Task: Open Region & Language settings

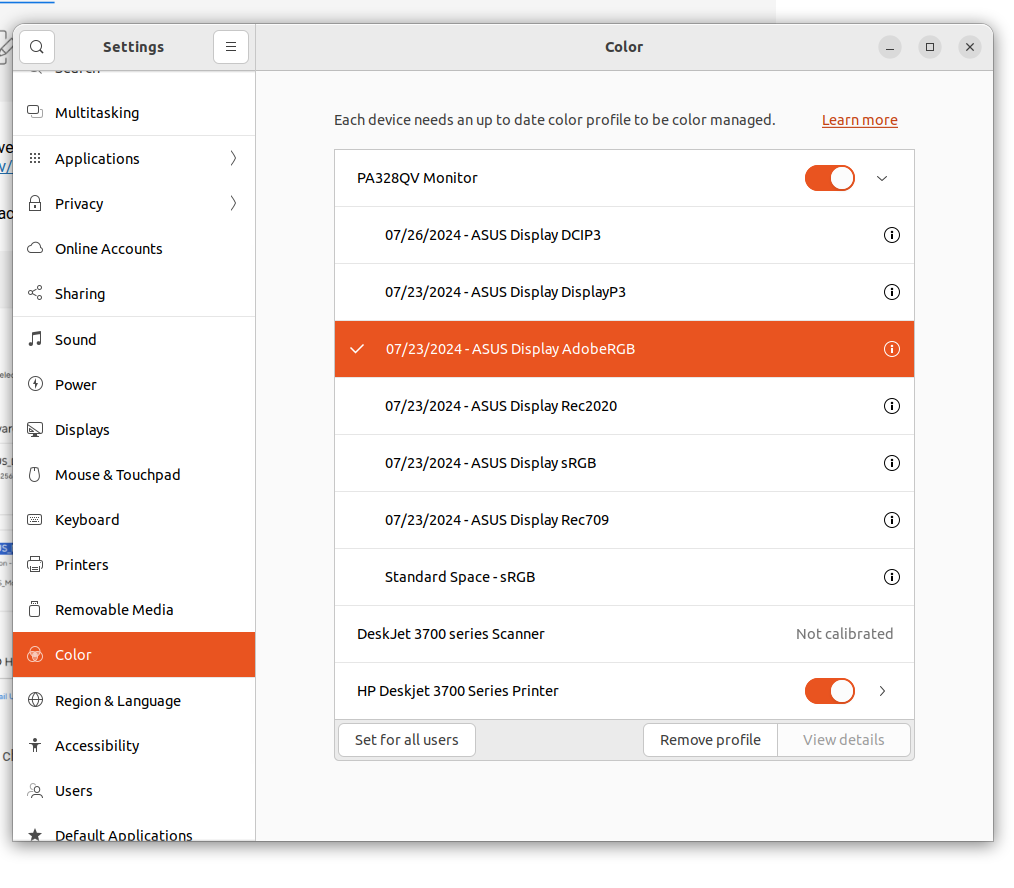Action: pyautogui.click(x=117, y=700)
